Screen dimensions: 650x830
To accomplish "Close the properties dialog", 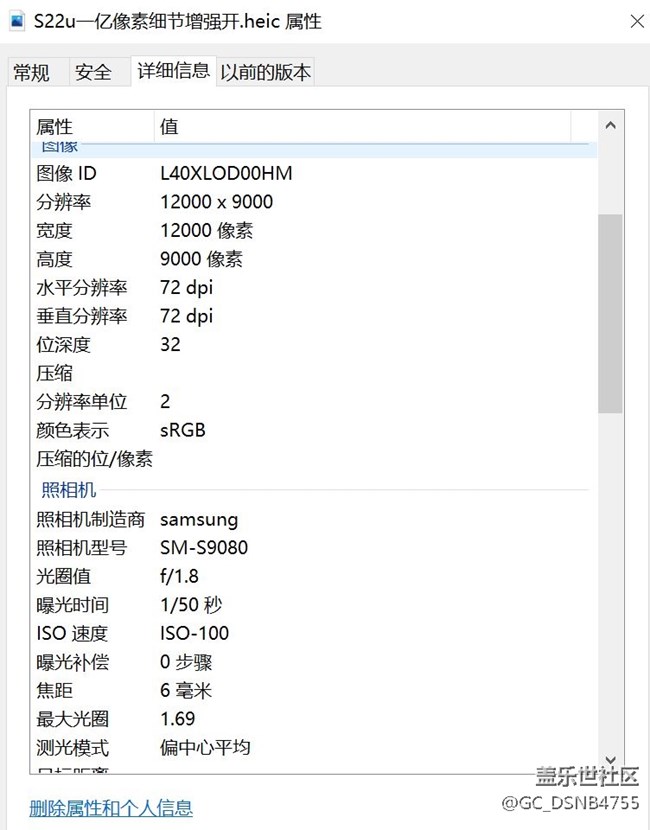I will coord(637,21).
